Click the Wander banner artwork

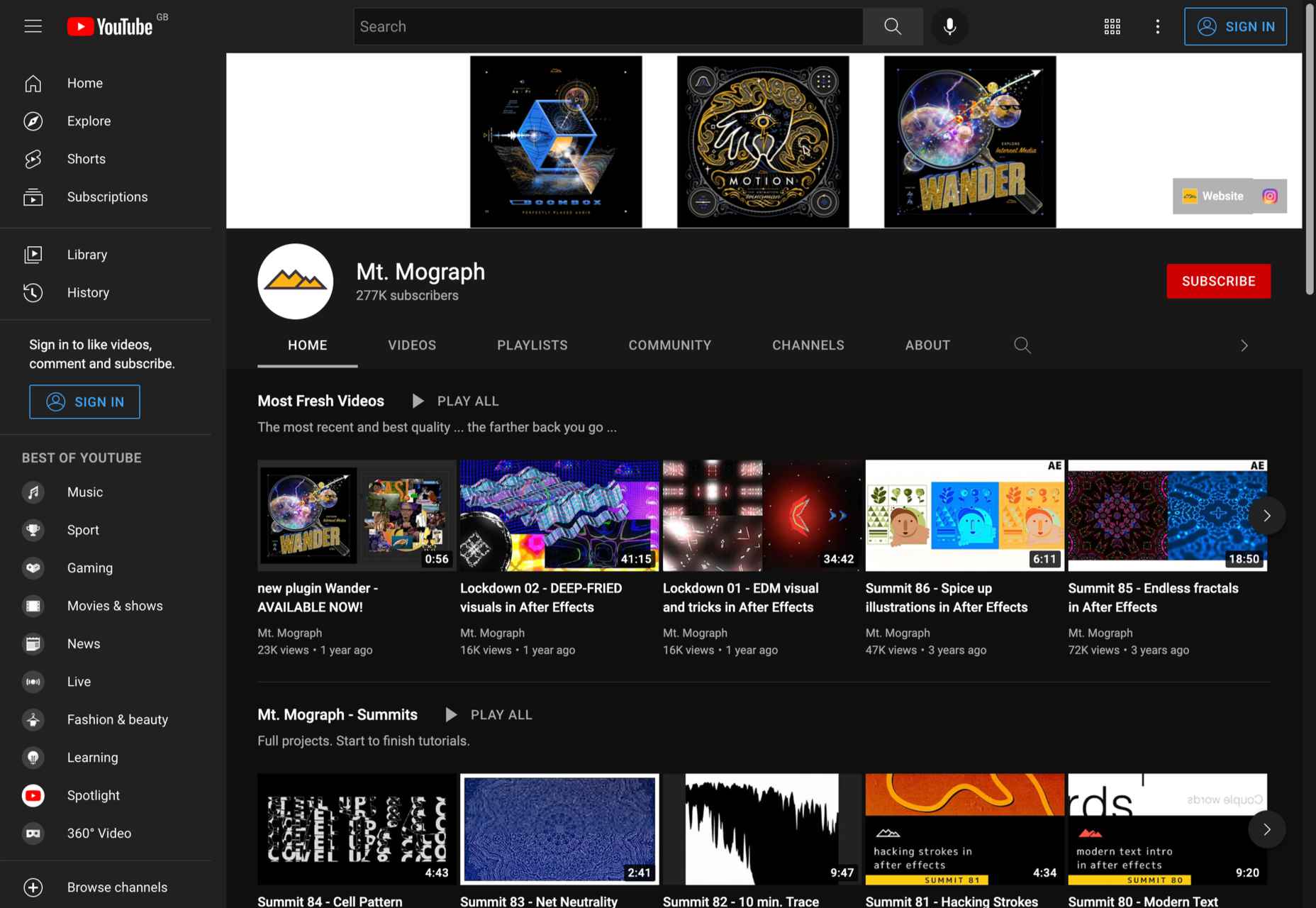tap(970, 142)
